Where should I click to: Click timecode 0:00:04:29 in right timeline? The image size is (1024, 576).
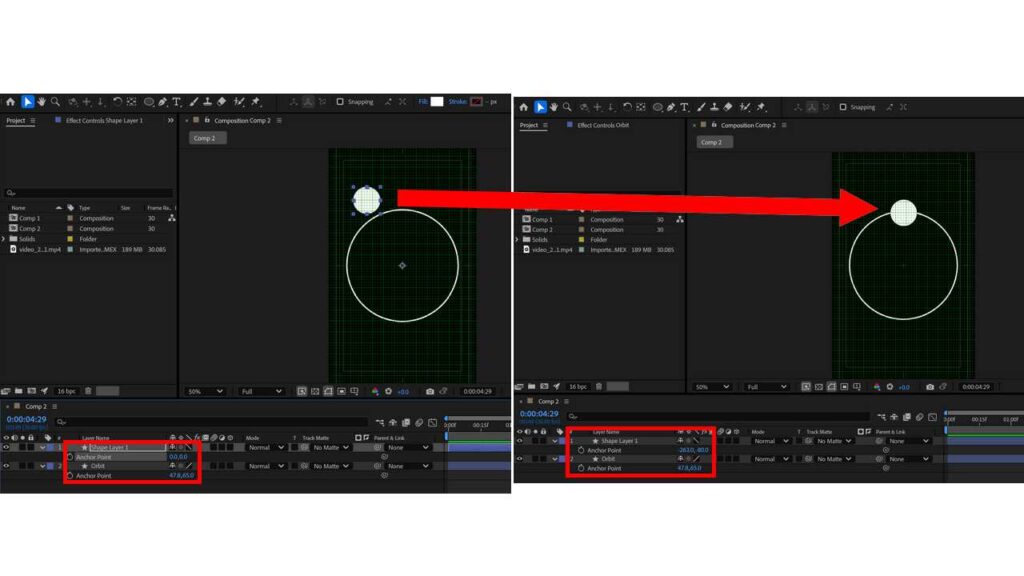[539, 414]
